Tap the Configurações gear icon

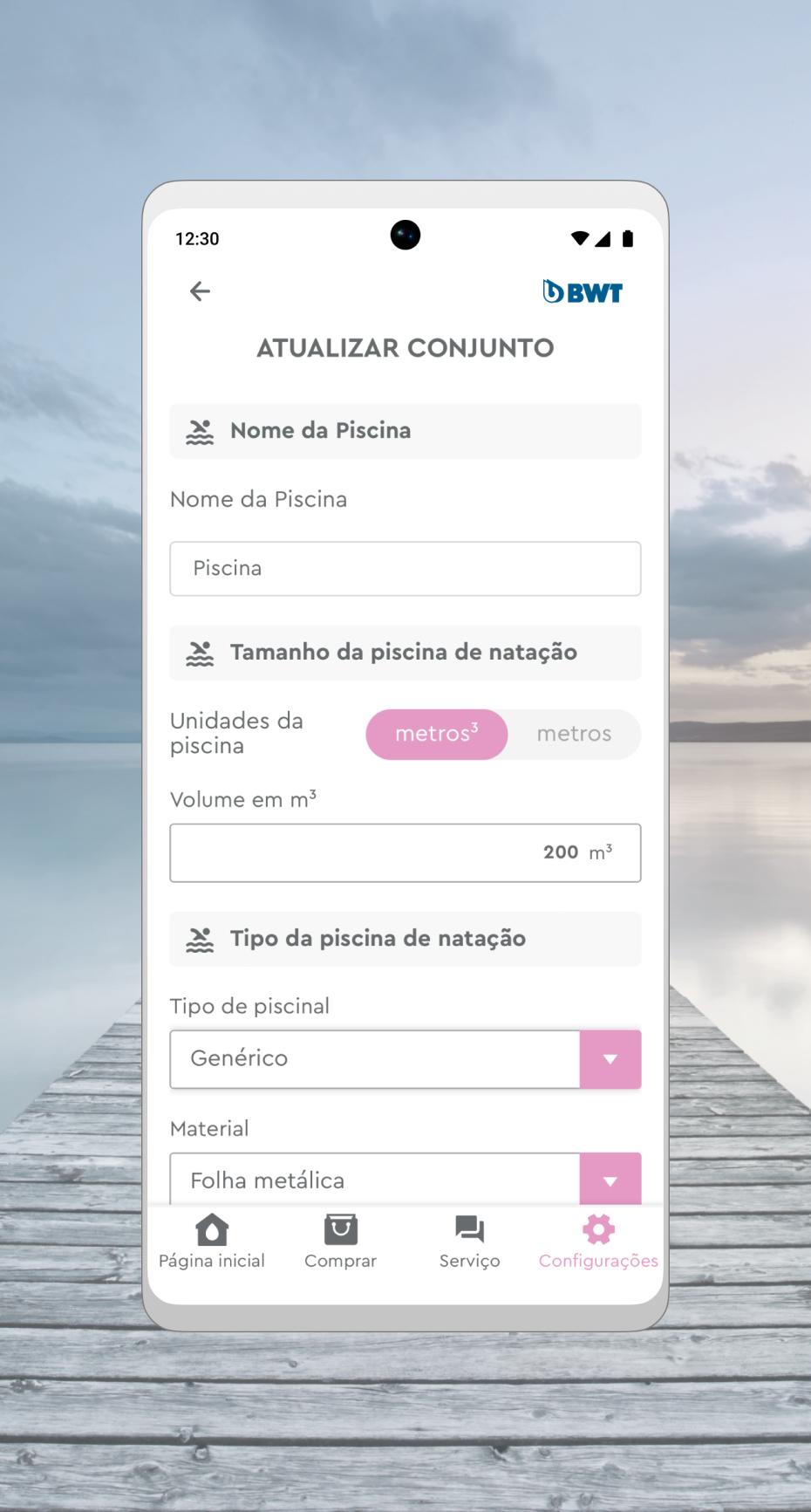coord(598,1229)
